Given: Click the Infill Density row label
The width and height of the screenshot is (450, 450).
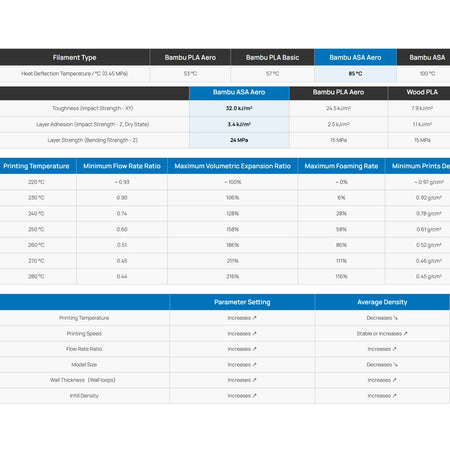Looking at the screenshot, I should click(x=84, y=396).
